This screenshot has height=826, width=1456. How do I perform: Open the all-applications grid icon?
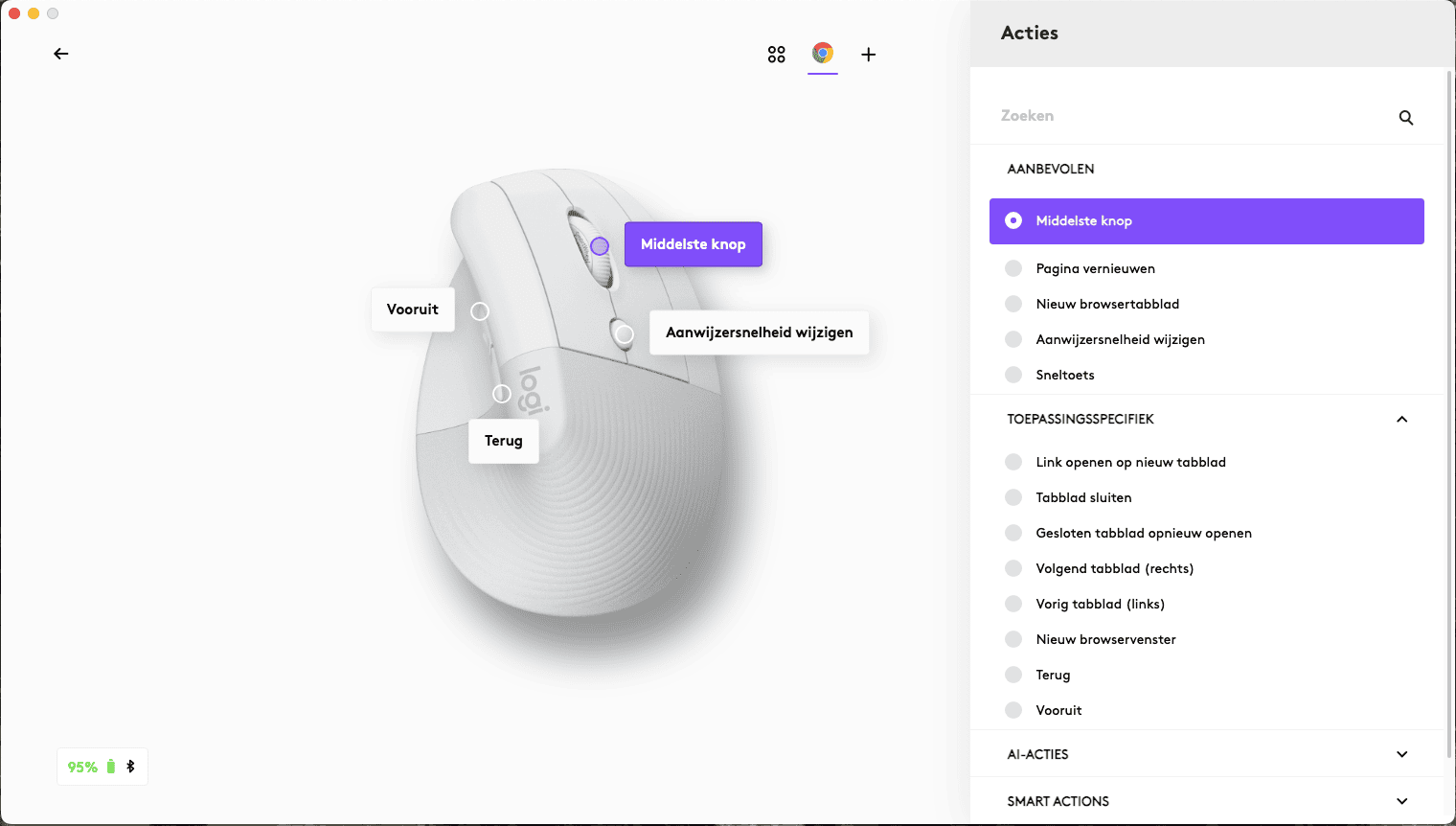click(776, 55)
